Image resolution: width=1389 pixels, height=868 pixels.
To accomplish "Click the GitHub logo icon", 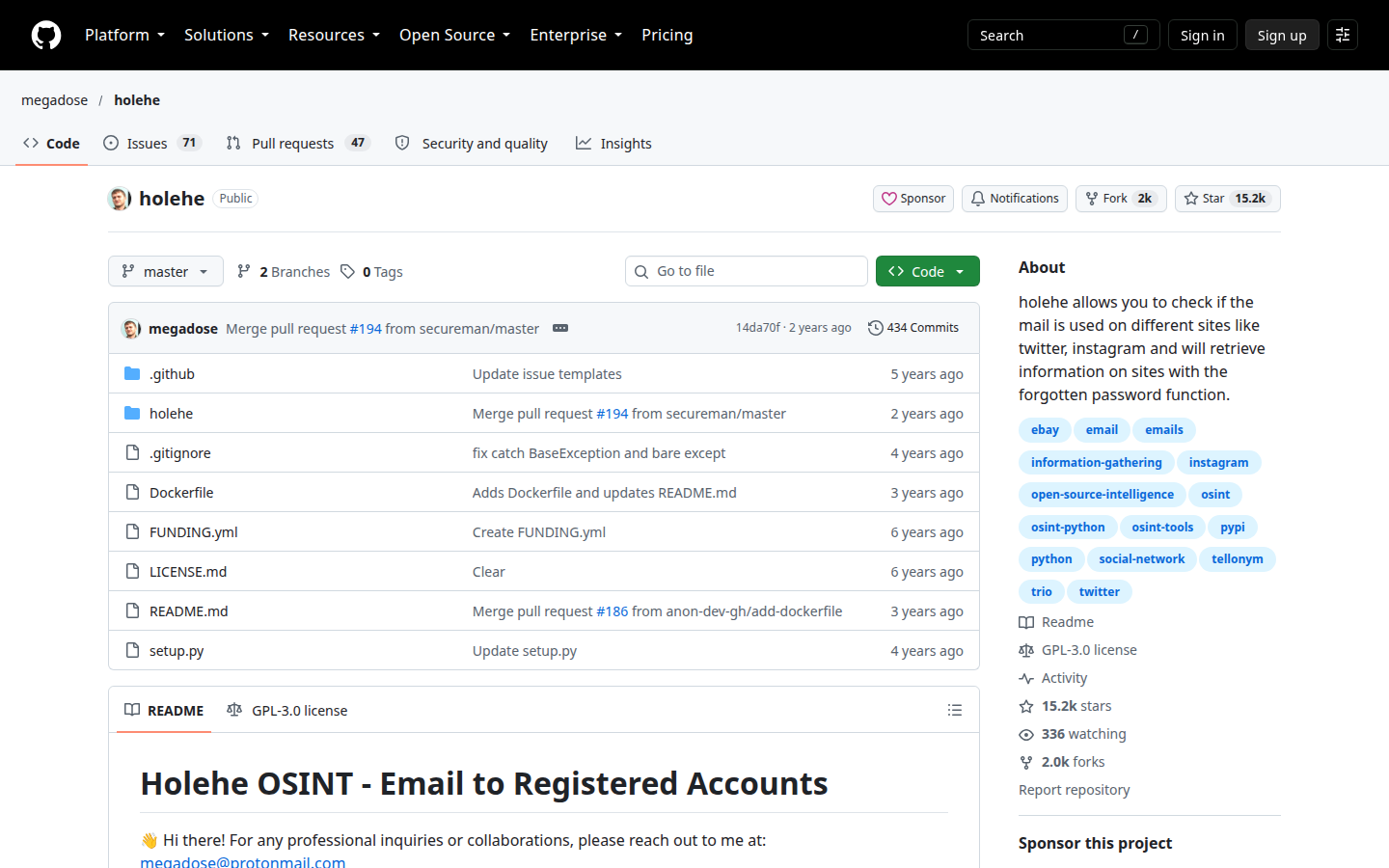I will pos(46,35).
